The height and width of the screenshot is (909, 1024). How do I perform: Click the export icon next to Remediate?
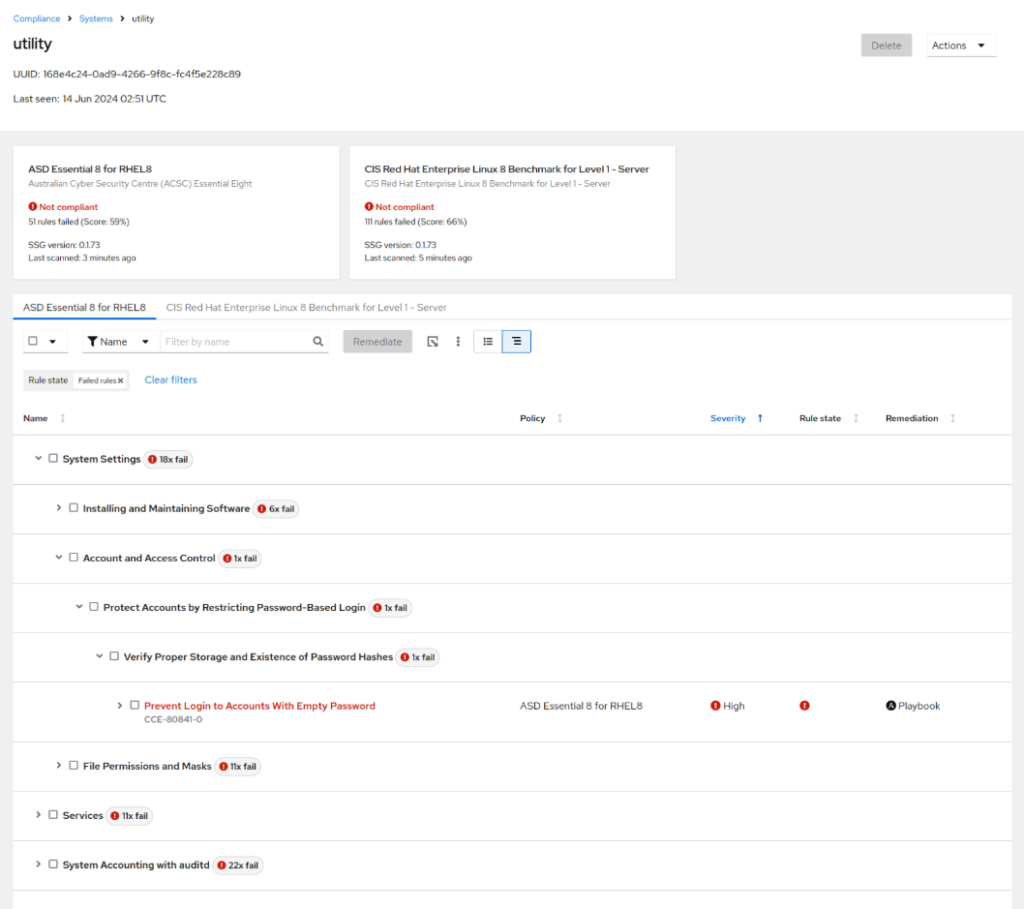[432, 342]
